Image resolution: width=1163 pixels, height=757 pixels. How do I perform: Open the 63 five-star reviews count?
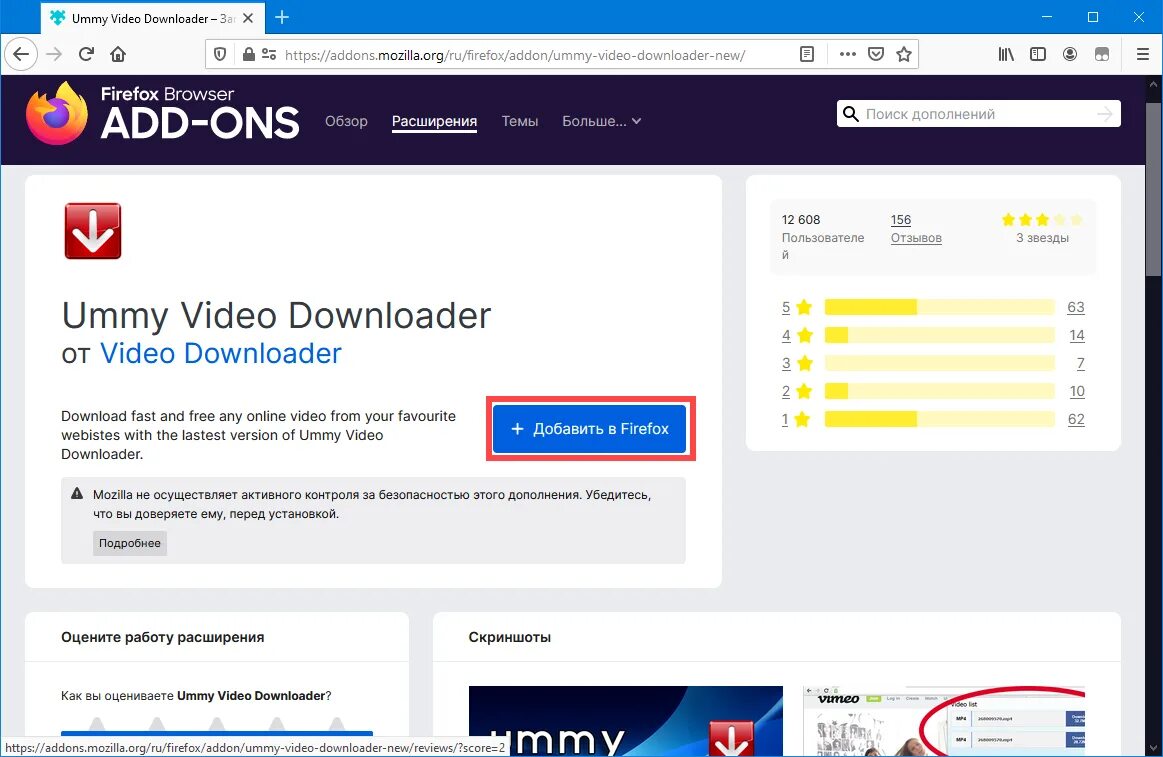1075,307
